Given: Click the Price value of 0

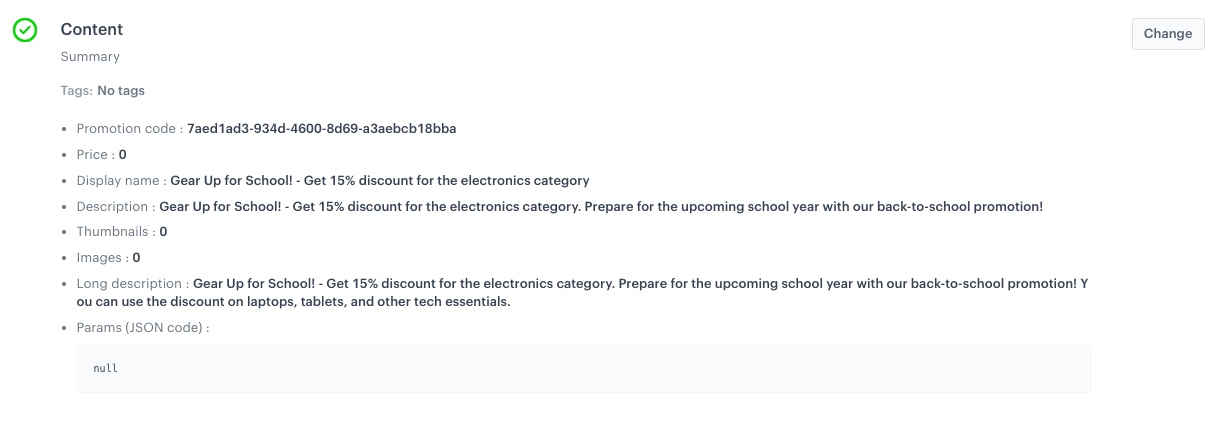Looking at the screenshot, I should pos(123,155).
